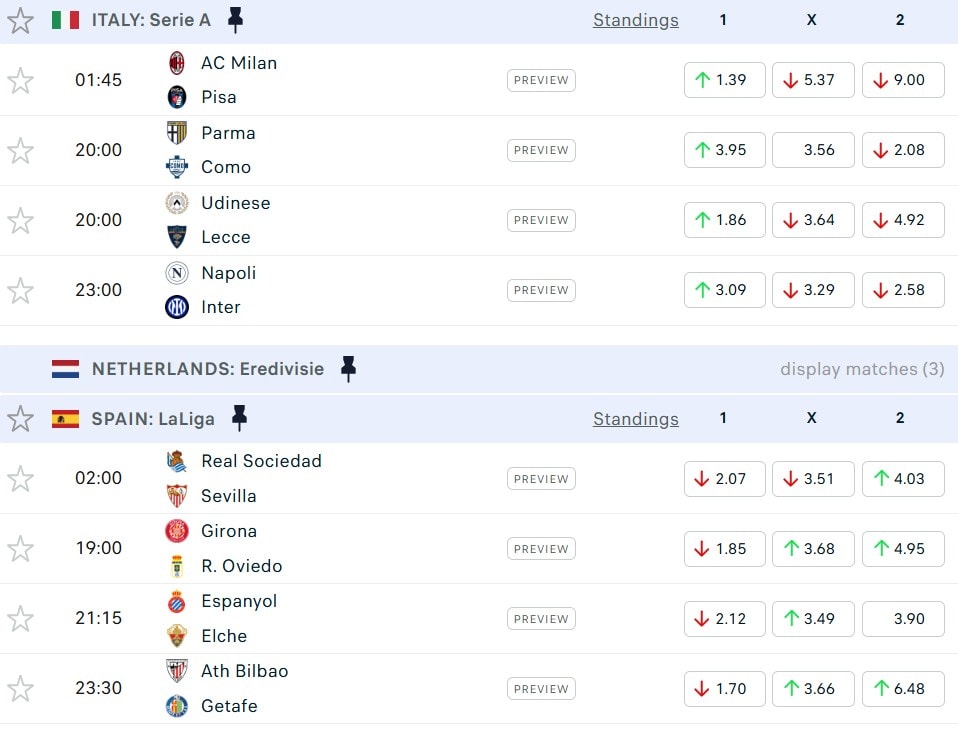
Task: Click the Netherlands Eredivisie pin icon
Action: [x=348, y=369]
